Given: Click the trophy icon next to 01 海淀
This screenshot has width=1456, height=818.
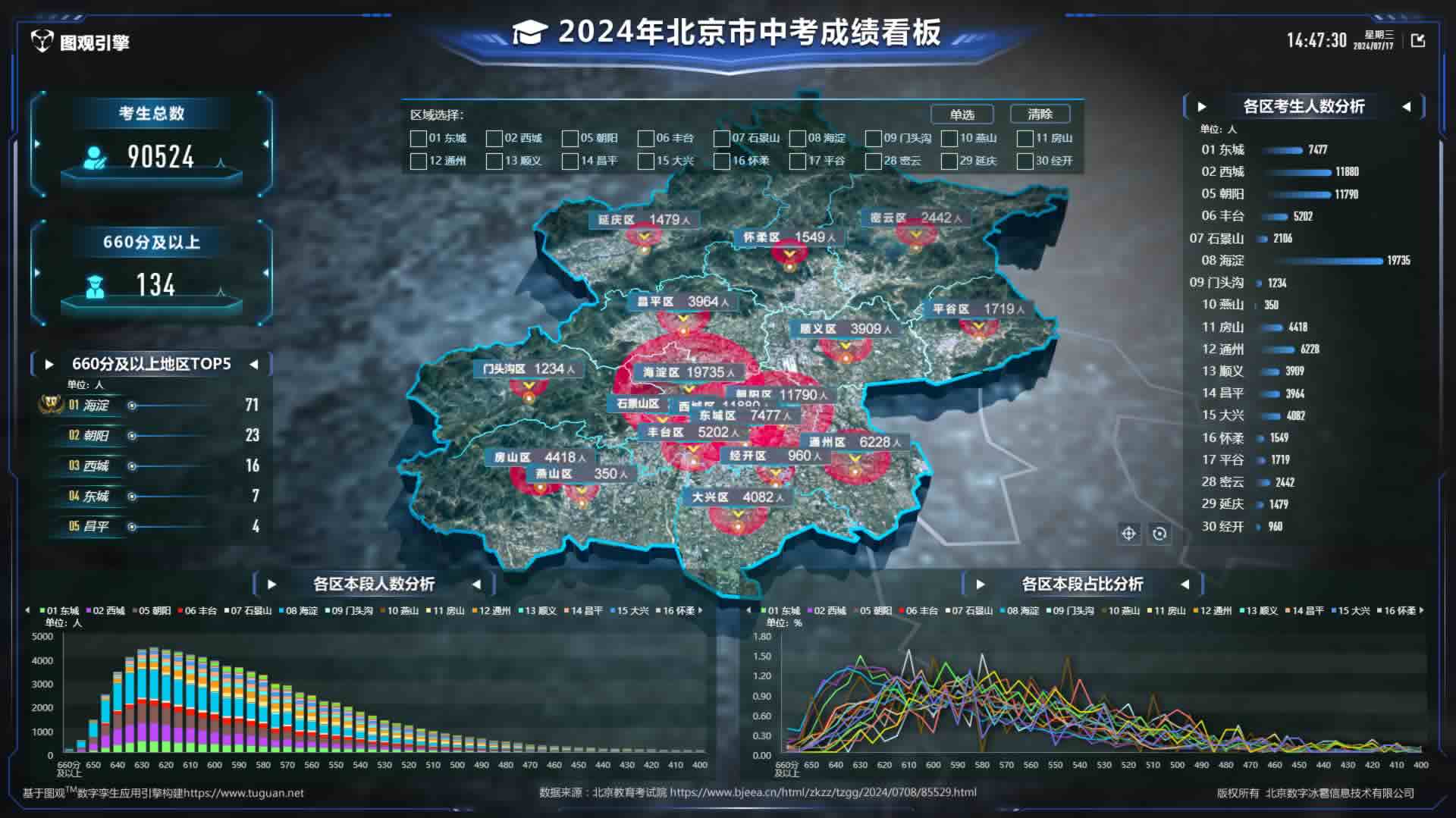Looking at the screenshot, I should click(51, 404).
